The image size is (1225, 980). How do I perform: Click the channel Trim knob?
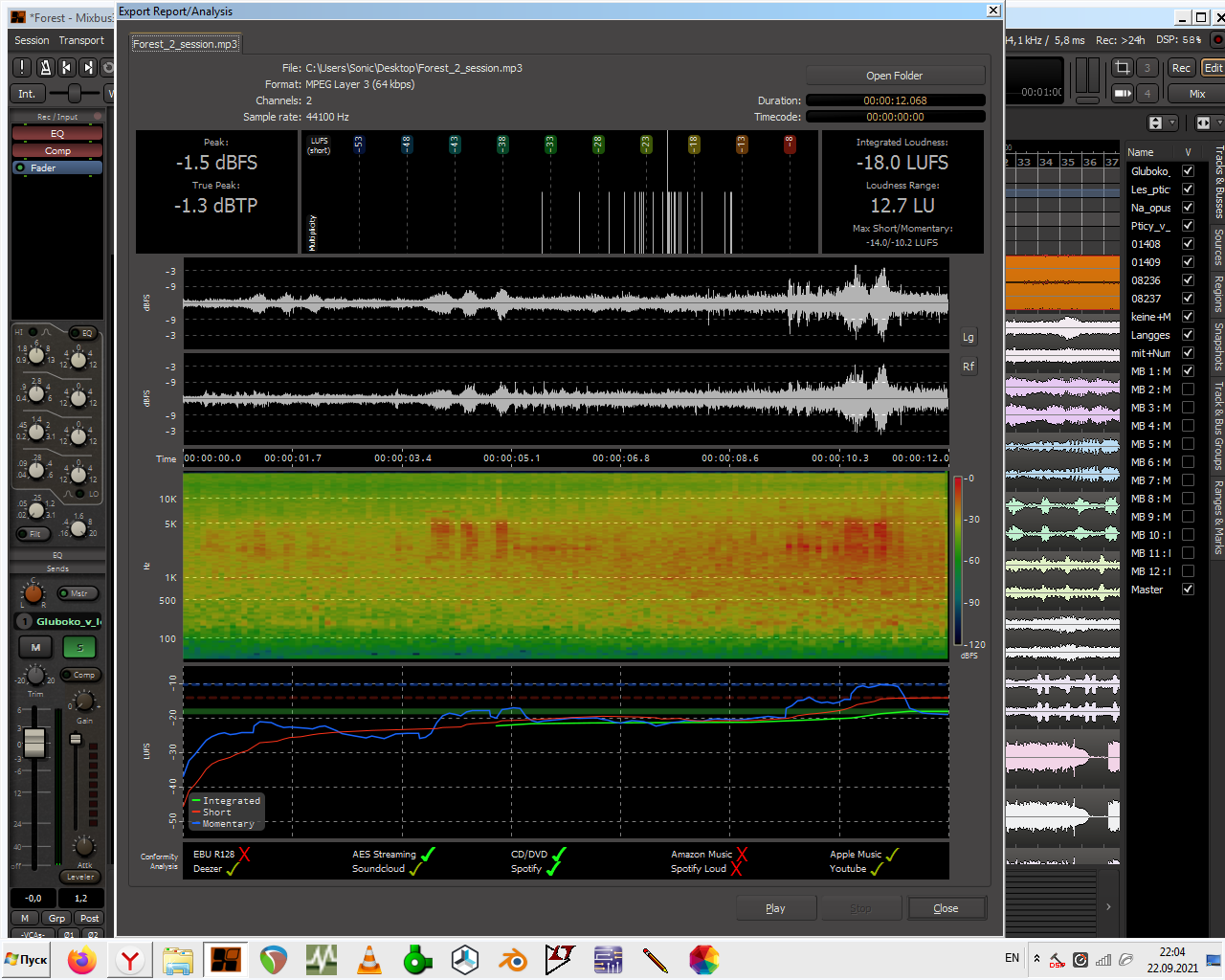35,677
